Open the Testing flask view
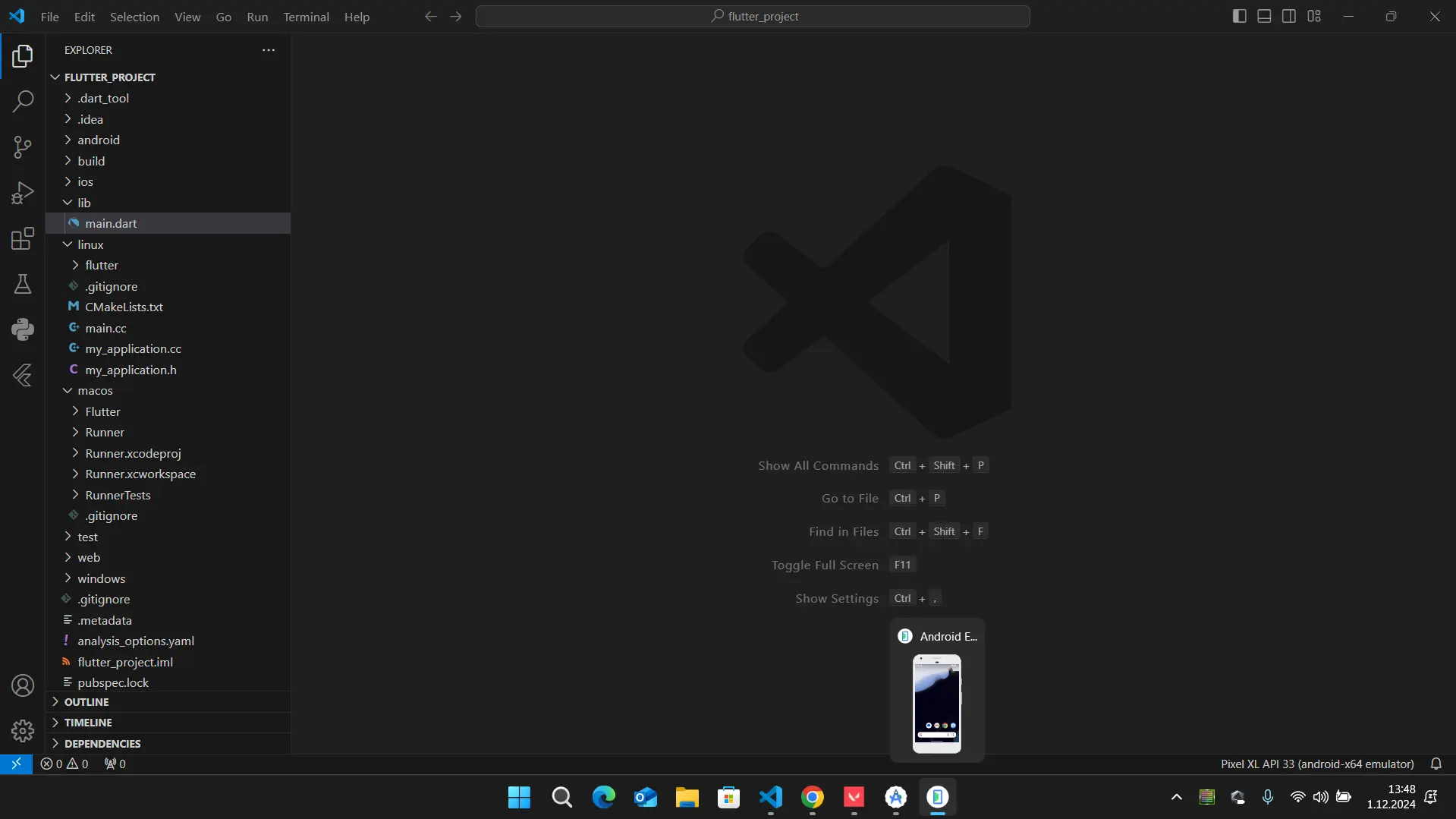Image resolution: width=1456 pixels, height=819 pixels. [x=23, y=284]
